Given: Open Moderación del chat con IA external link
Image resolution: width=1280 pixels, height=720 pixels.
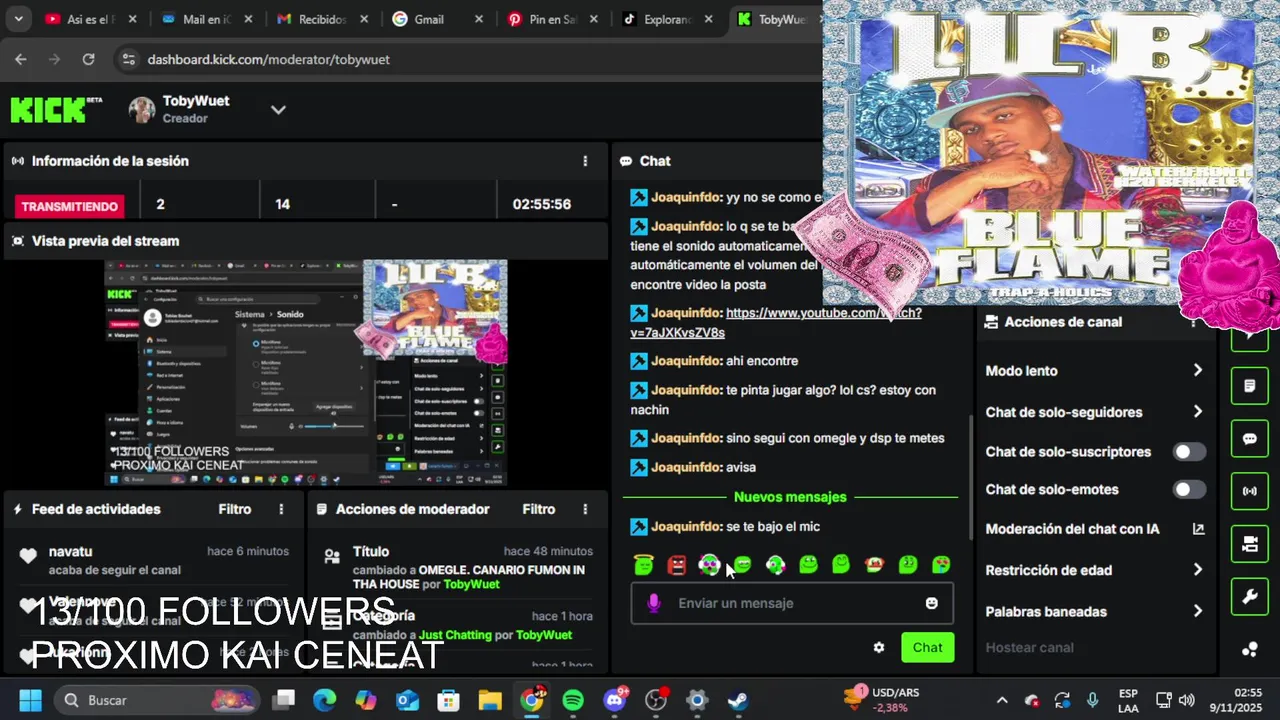Looking at the screenshot, I should click(x=1198, y=529).
